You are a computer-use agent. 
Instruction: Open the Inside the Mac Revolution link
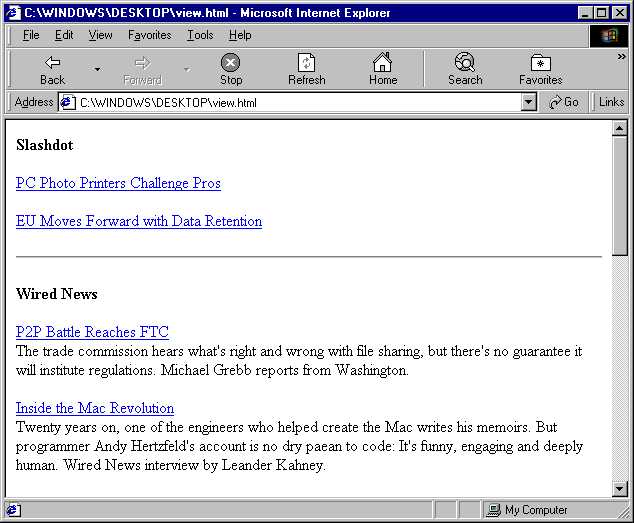95,408
